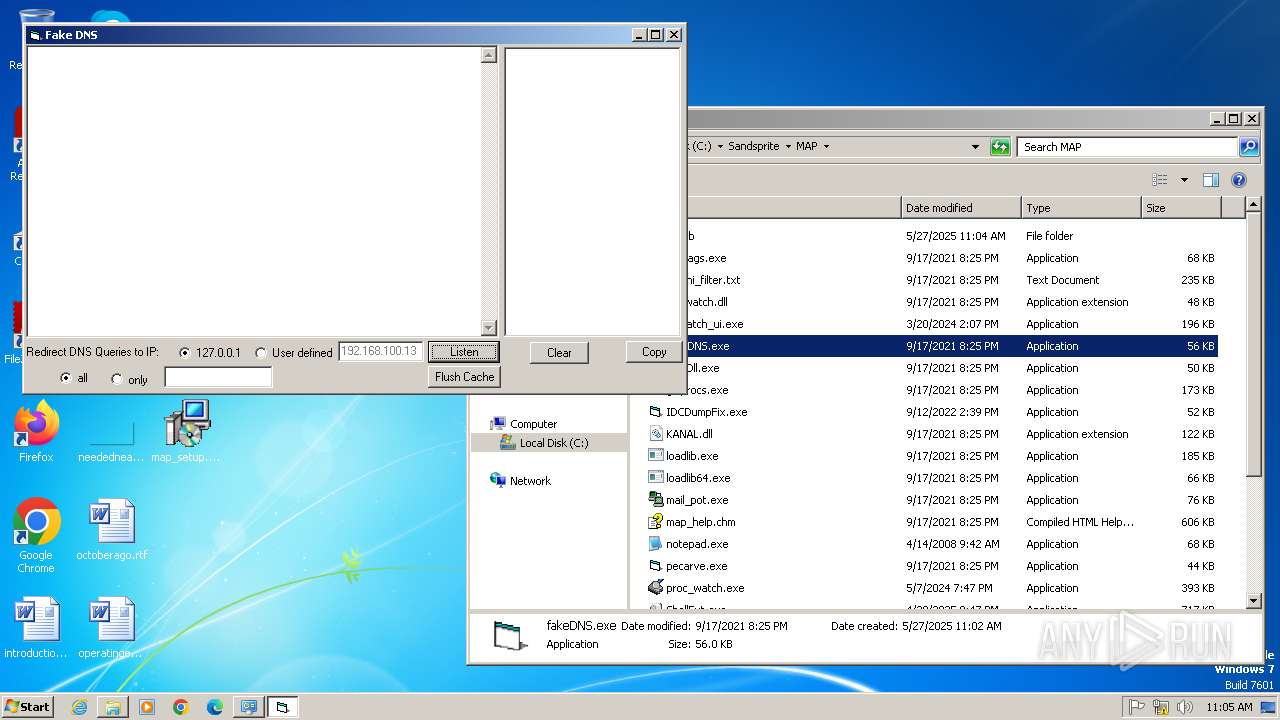Select the KANAL.dll file icon

(656, 434)
